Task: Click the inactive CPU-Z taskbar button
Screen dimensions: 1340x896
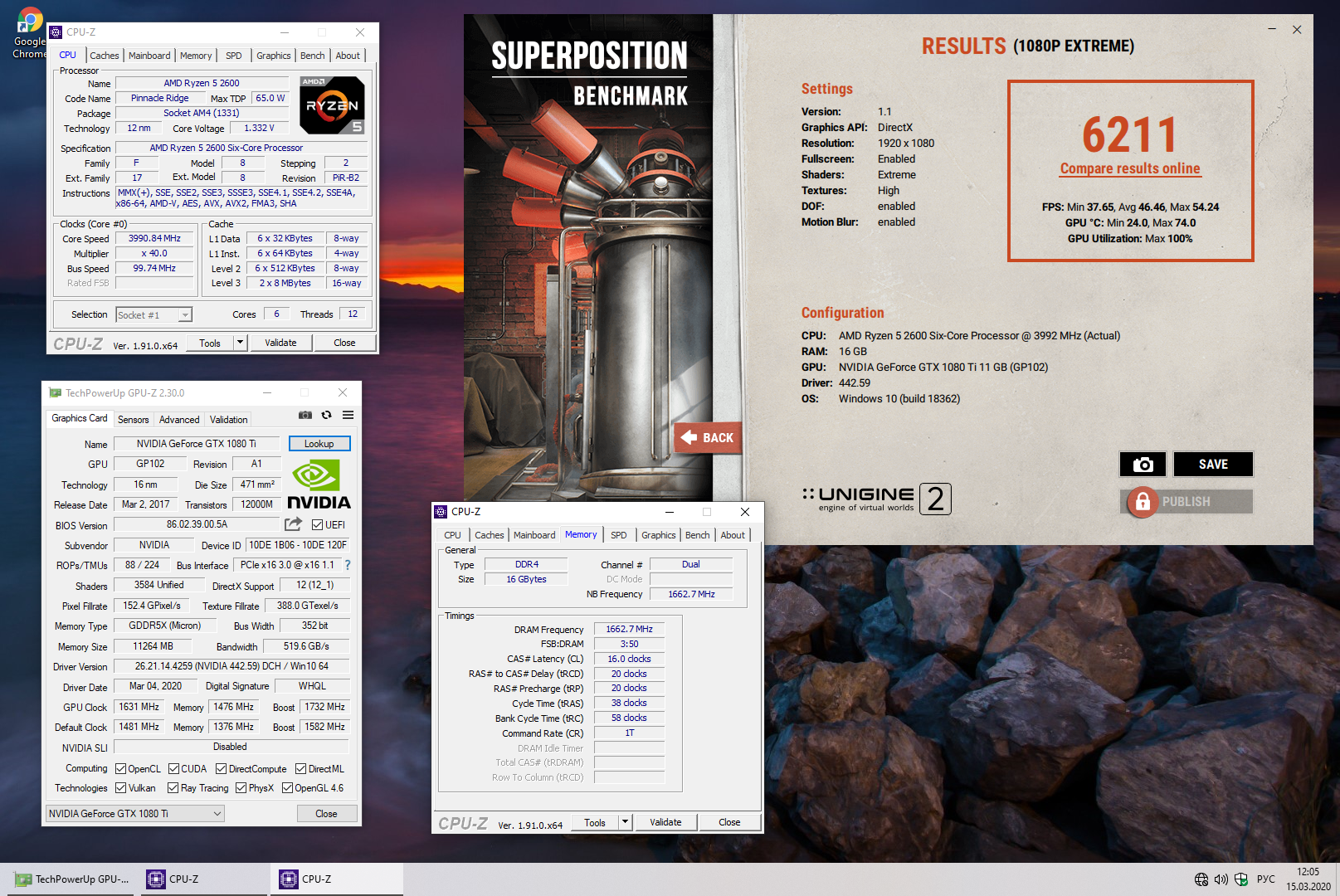Action: pyautogui.click(x=204, y=879)
